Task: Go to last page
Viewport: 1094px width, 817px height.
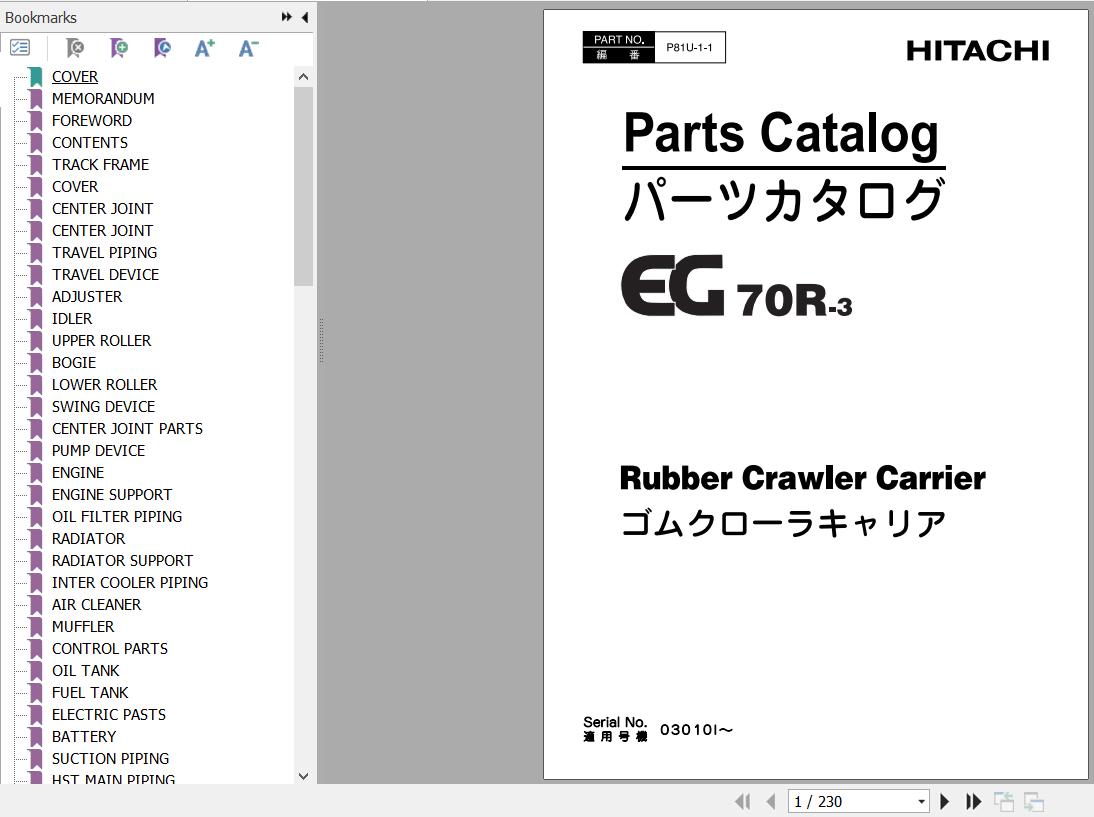Action: [973, 802]
